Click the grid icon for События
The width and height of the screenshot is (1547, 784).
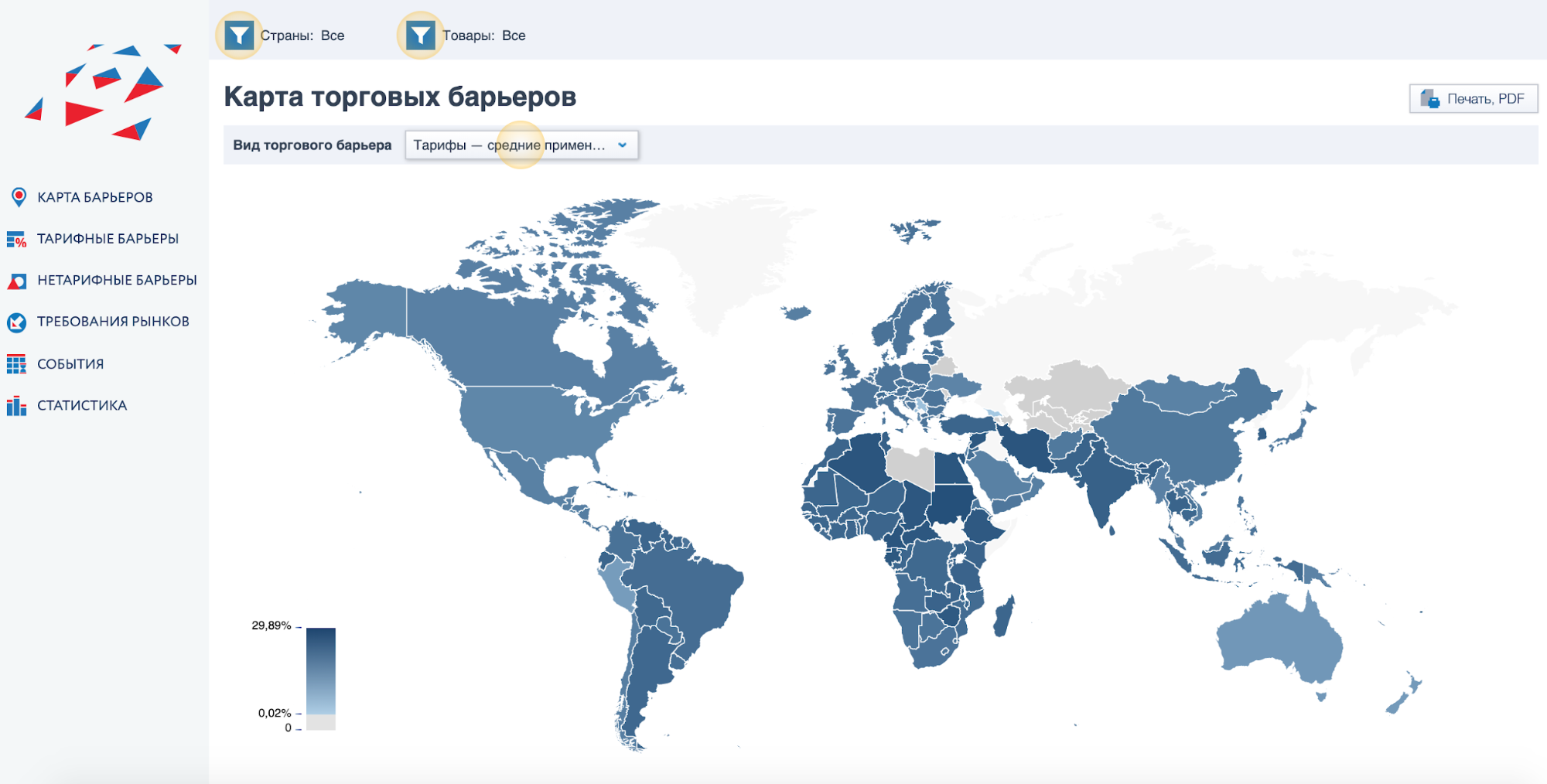pos(17,363)
